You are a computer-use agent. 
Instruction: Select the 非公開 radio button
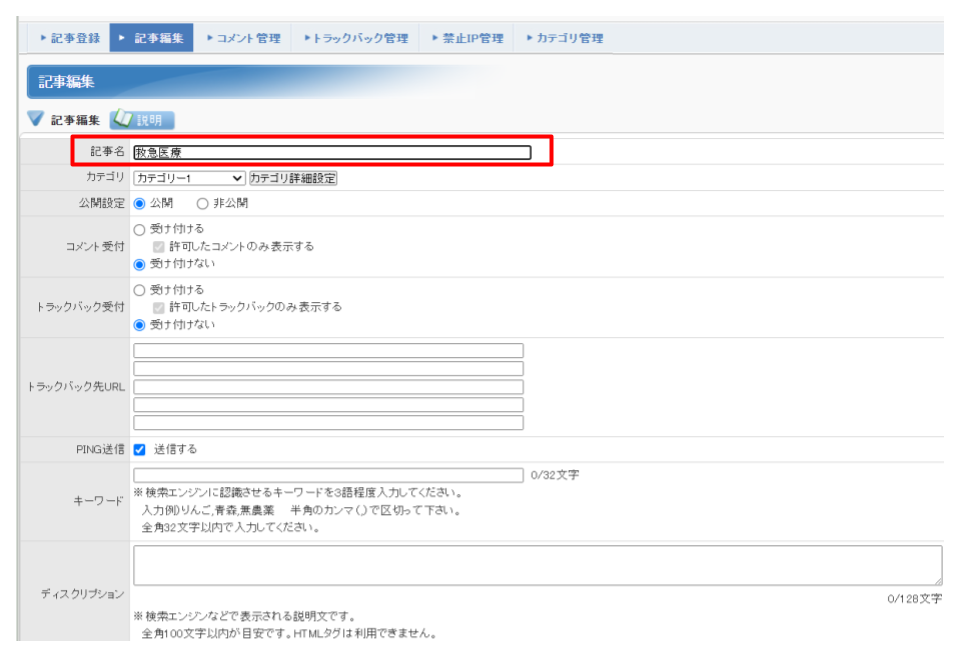click(202, 204)
